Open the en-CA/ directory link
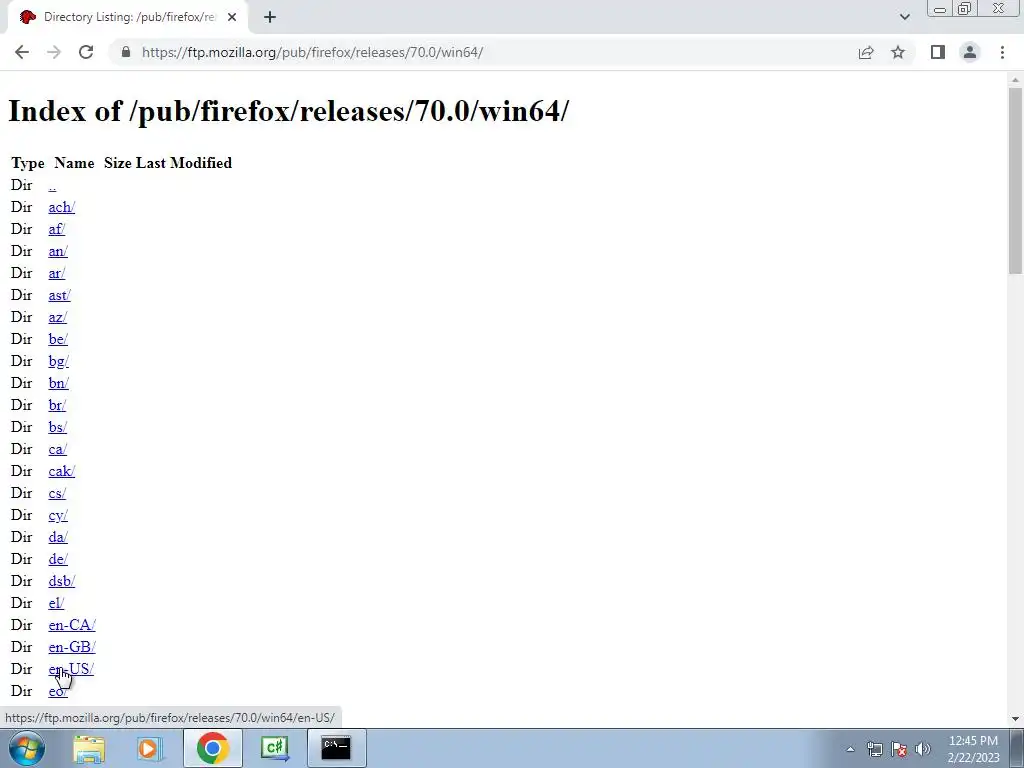 point(72,625)
